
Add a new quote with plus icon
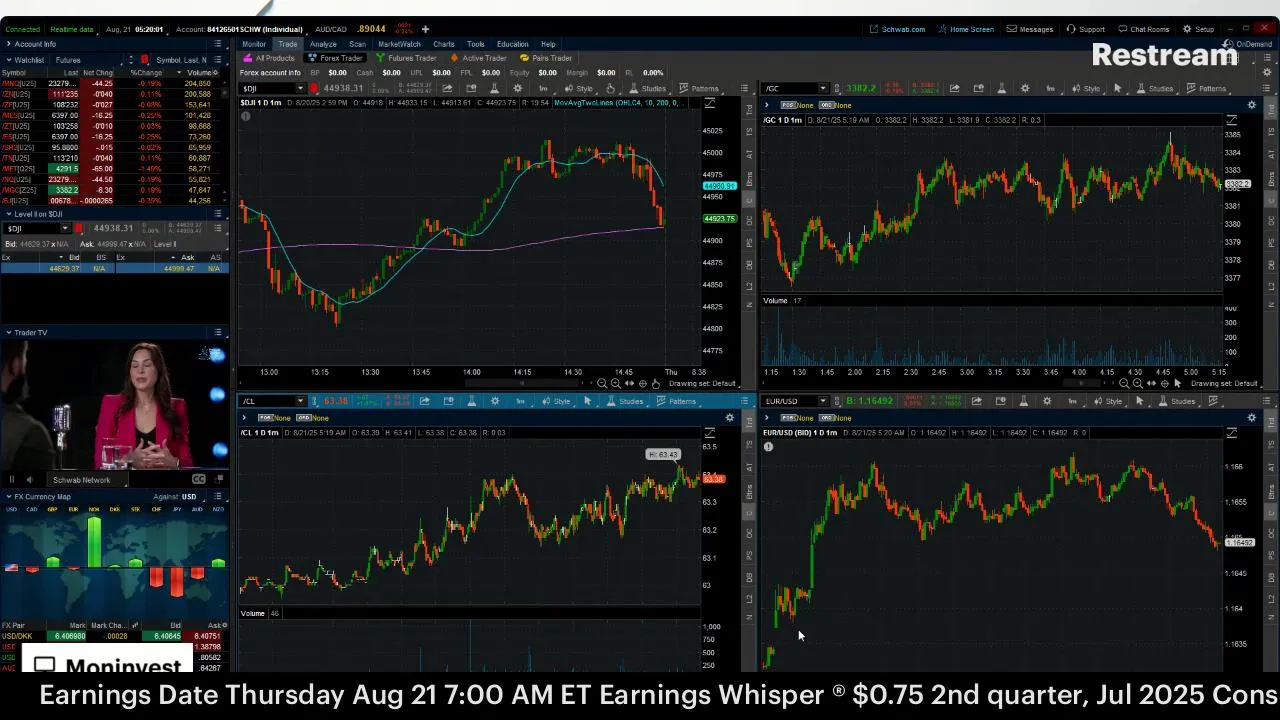click(x=425, y=29)
